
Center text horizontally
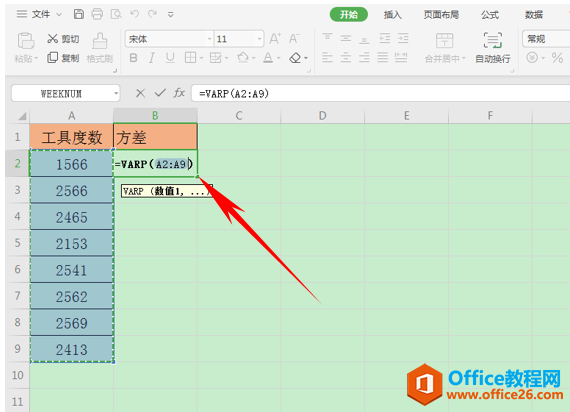point(346,57)
